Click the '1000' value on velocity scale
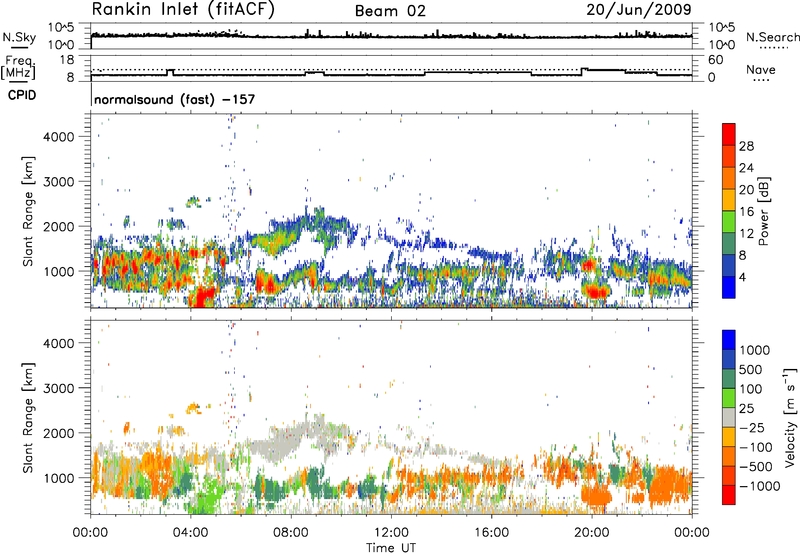The image size is (800, 554). [x=755, y=350]
